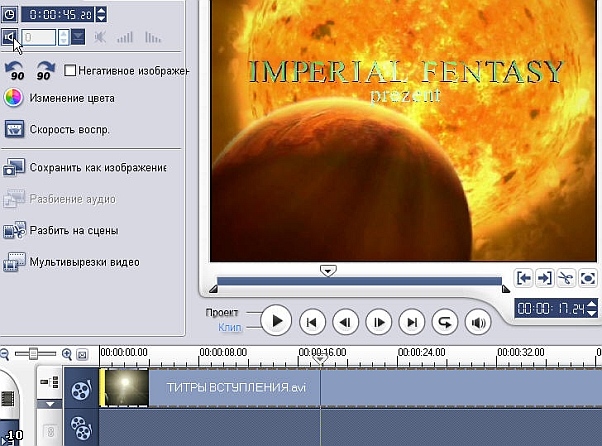This screenshot has width=602, height=446.
Task: Enlarge the preview window
Action: coord(588,278)
